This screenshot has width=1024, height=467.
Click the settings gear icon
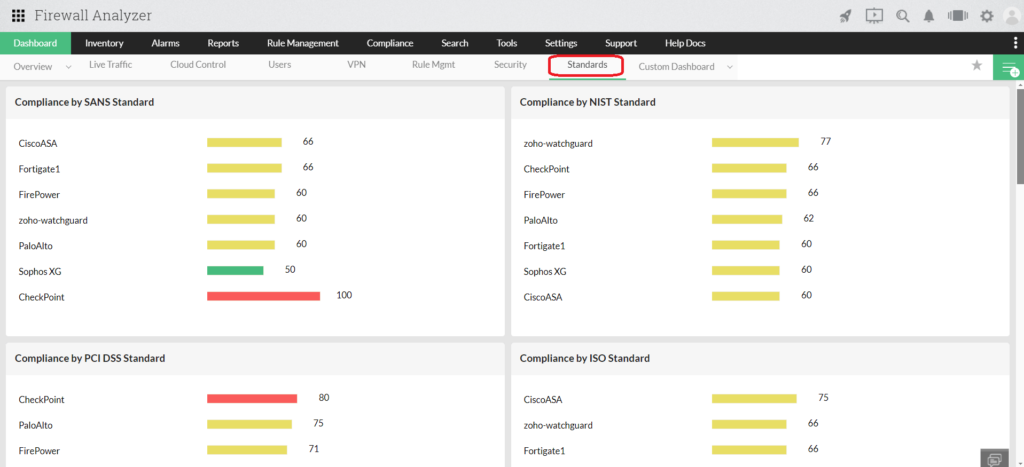point(987,16)
